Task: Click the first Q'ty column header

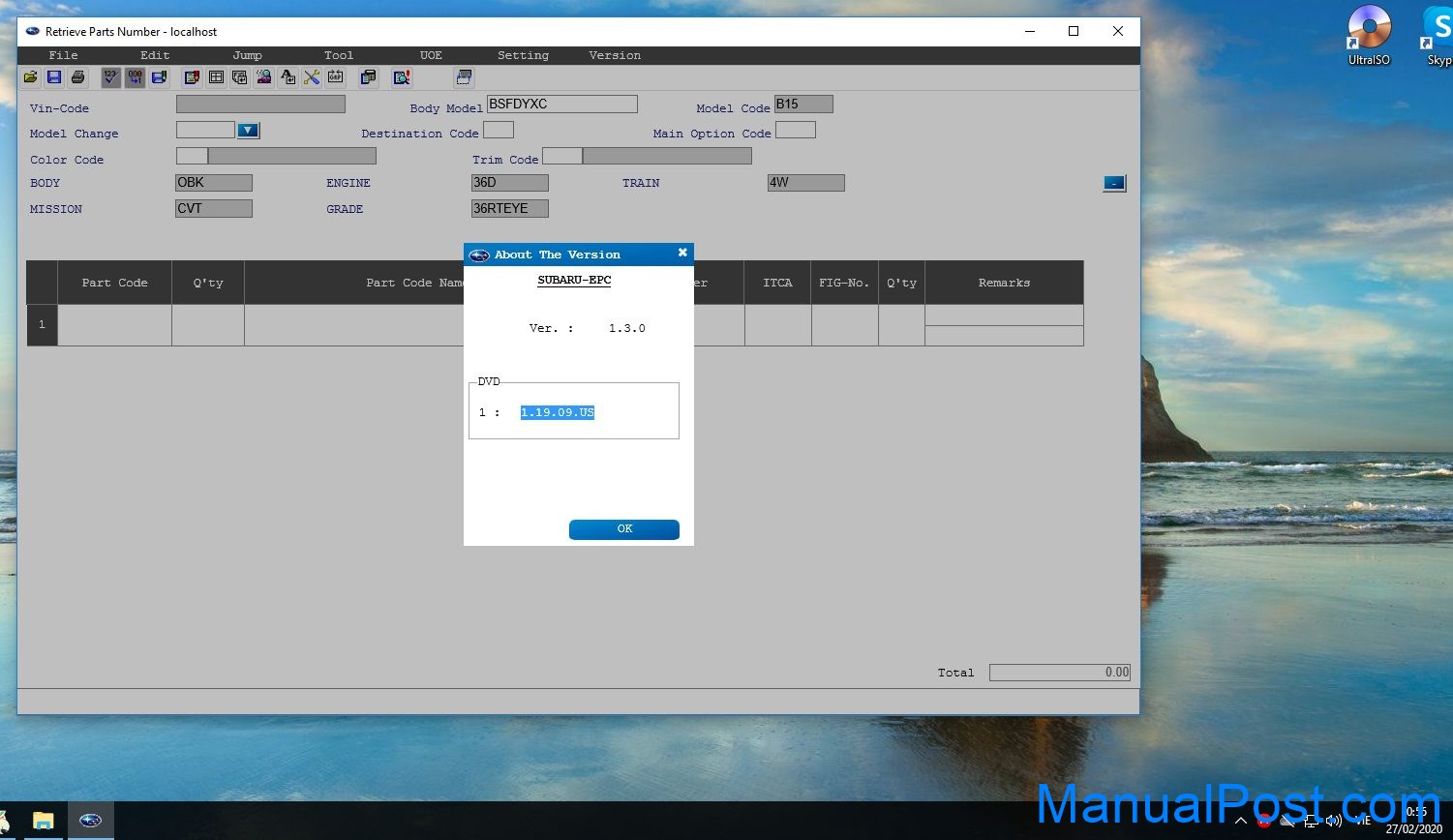Action: click(x=208, y=283)
